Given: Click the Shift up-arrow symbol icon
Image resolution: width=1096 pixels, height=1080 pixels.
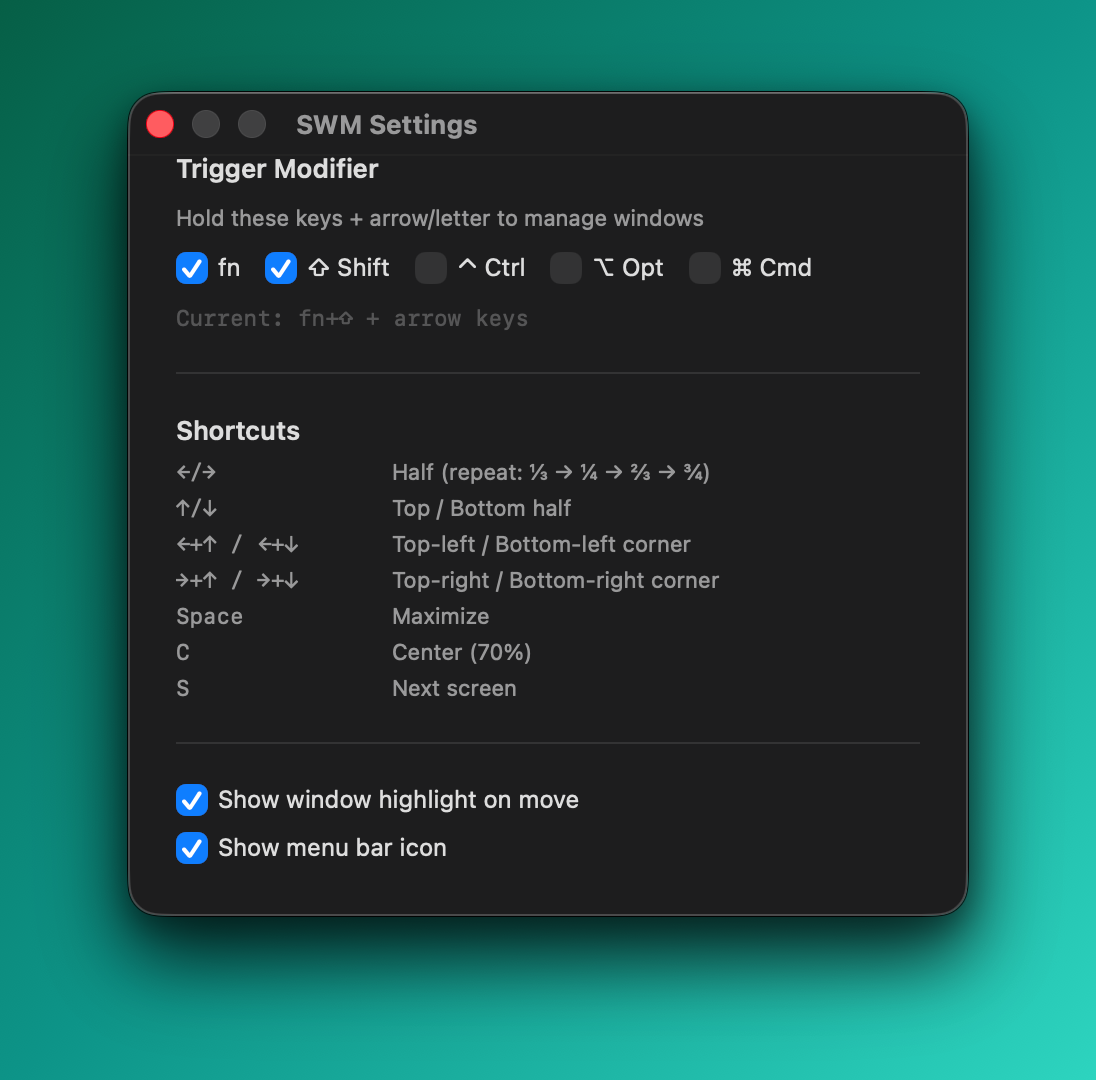Looking at the screenshot, I should [319, 268].
